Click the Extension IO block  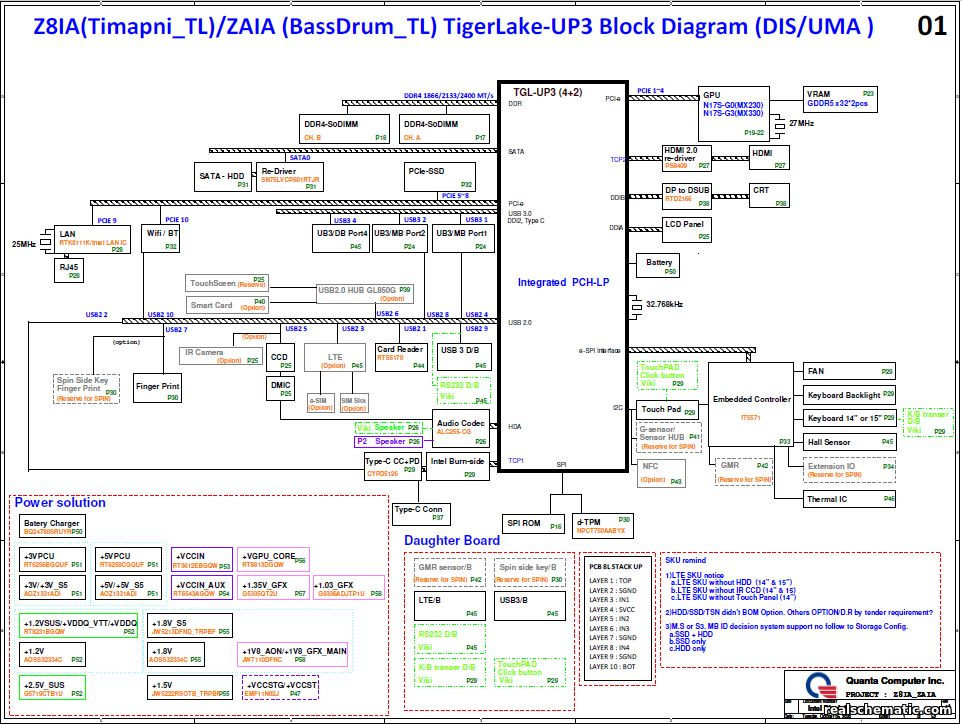pyautogui.click(x=850, y=470)
